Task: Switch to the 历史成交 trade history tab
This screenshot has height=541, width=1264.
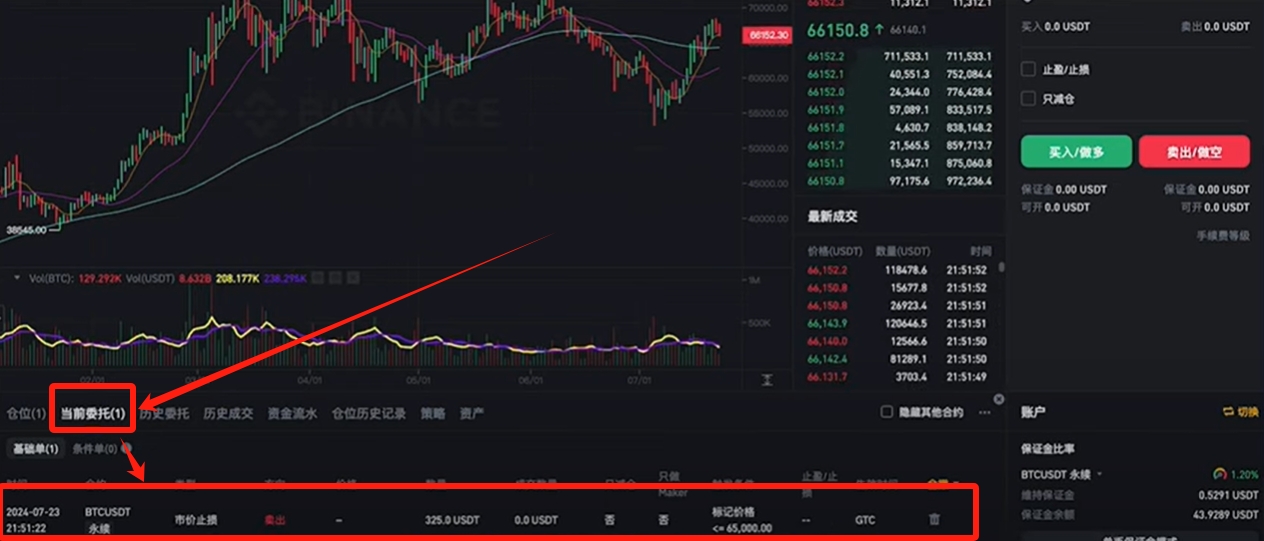Action: point(228,413)
